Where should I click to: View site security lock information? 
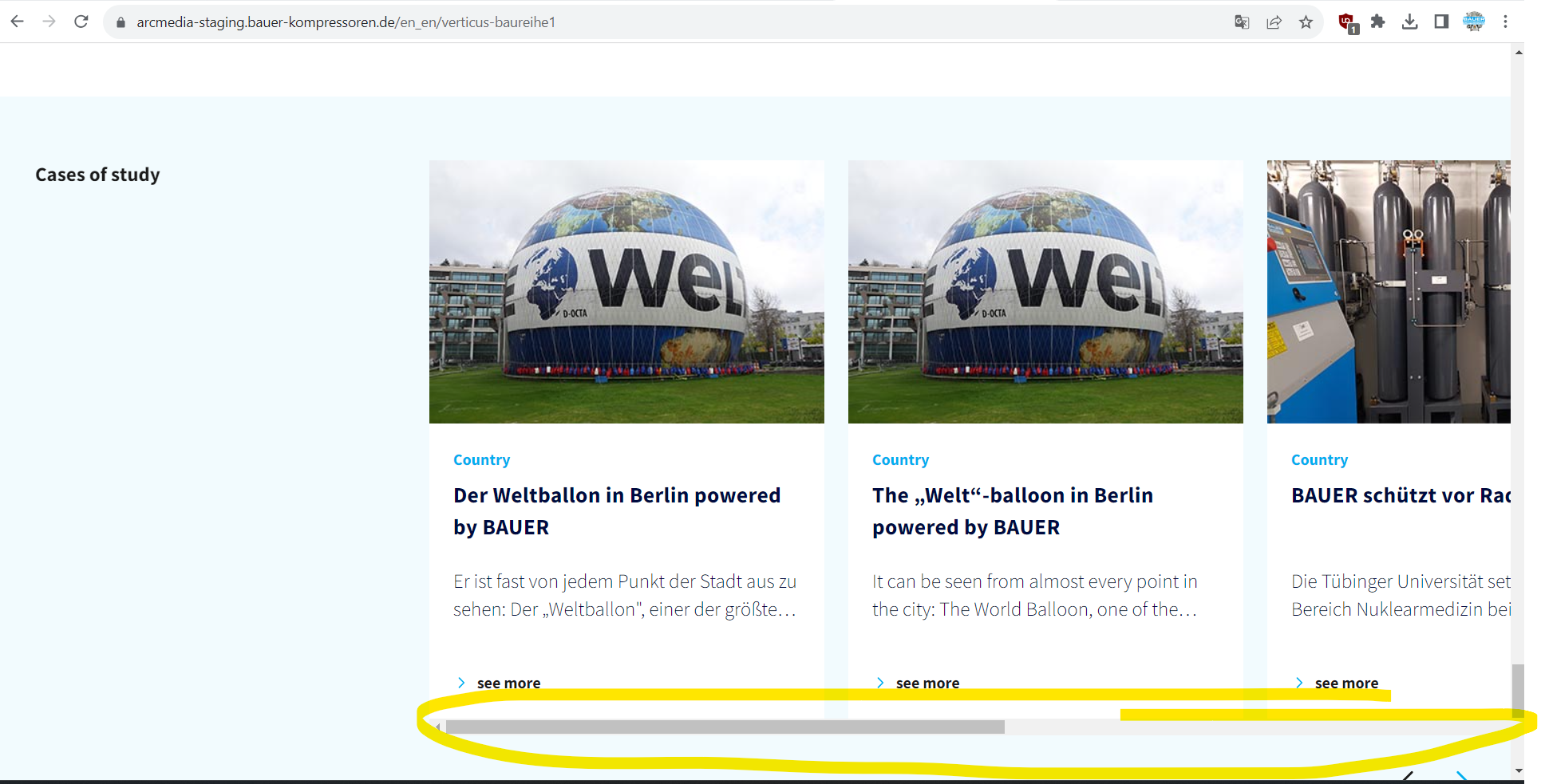coord(121,22)
